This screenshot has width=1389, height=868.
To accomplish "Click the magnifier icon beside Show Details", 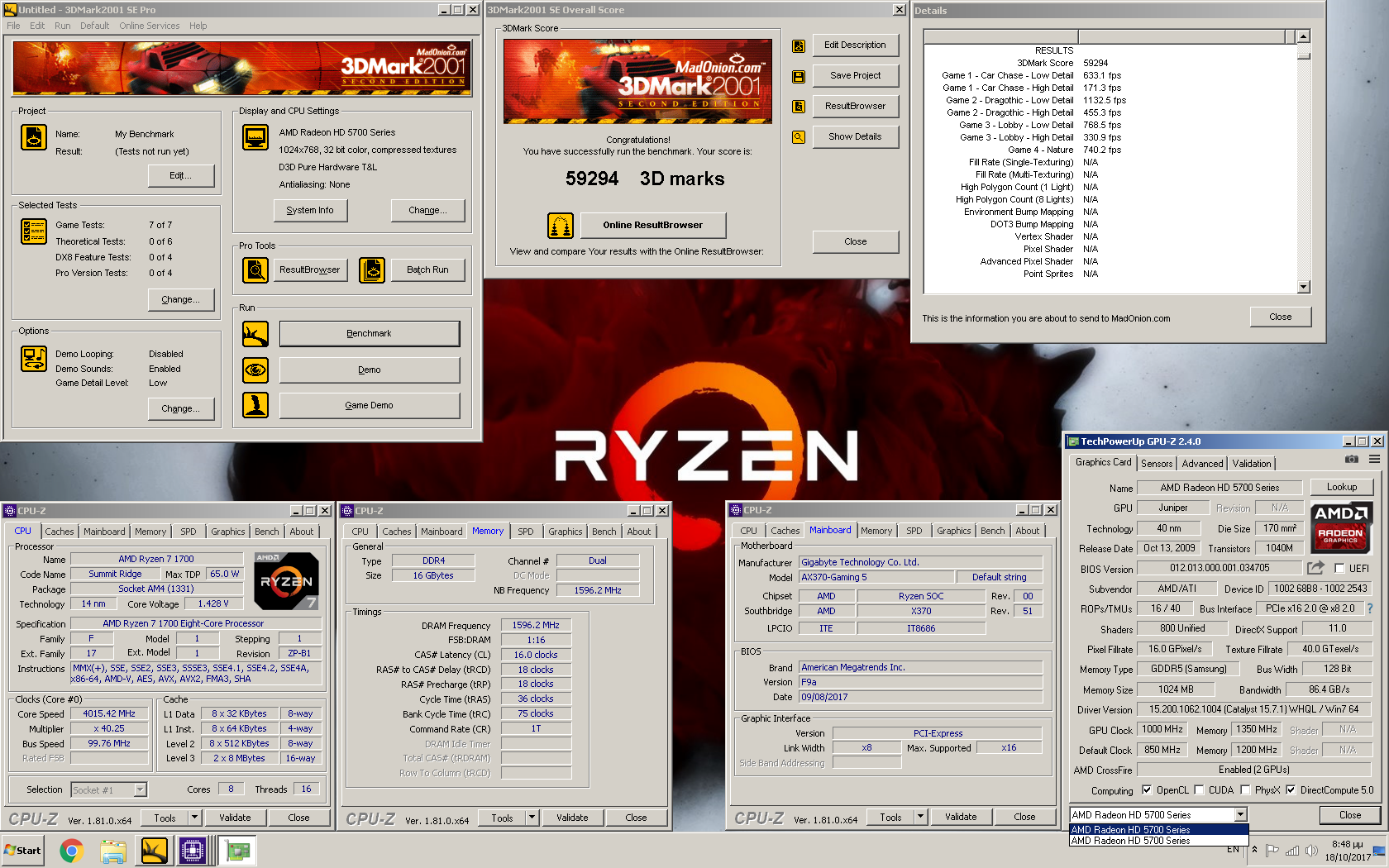I will coord(799,137).
